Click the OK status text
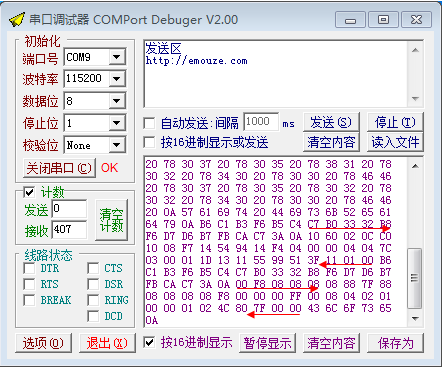443x368 pixels. (x=109, y=168)
